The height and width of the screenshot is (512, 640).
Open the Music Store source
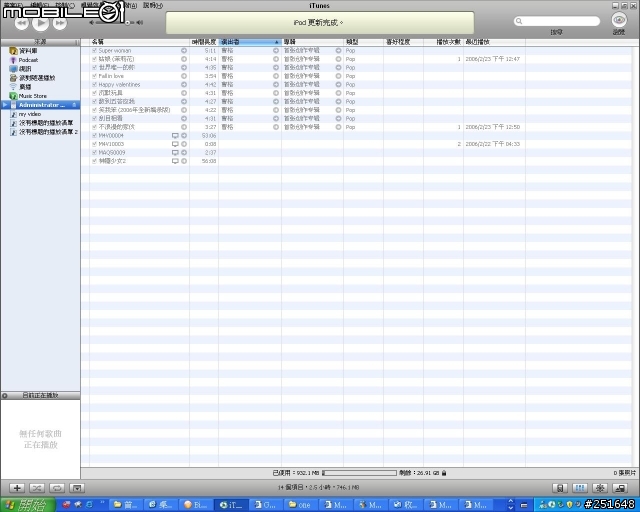[33, 96]
